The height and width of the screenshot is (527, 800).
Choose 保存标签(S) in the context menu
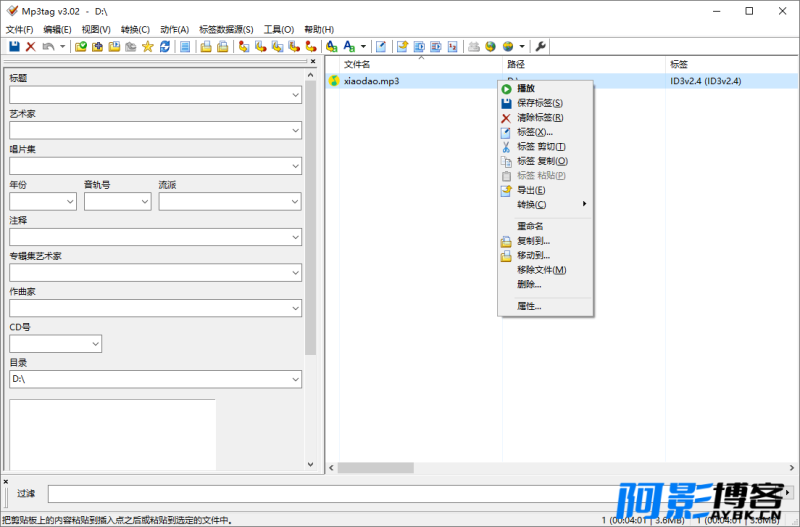click(545, 103)
